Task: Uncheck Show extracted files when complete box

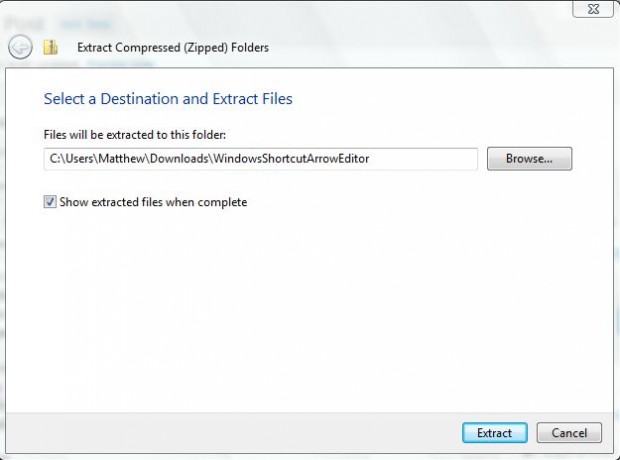Action: point(50,202)
